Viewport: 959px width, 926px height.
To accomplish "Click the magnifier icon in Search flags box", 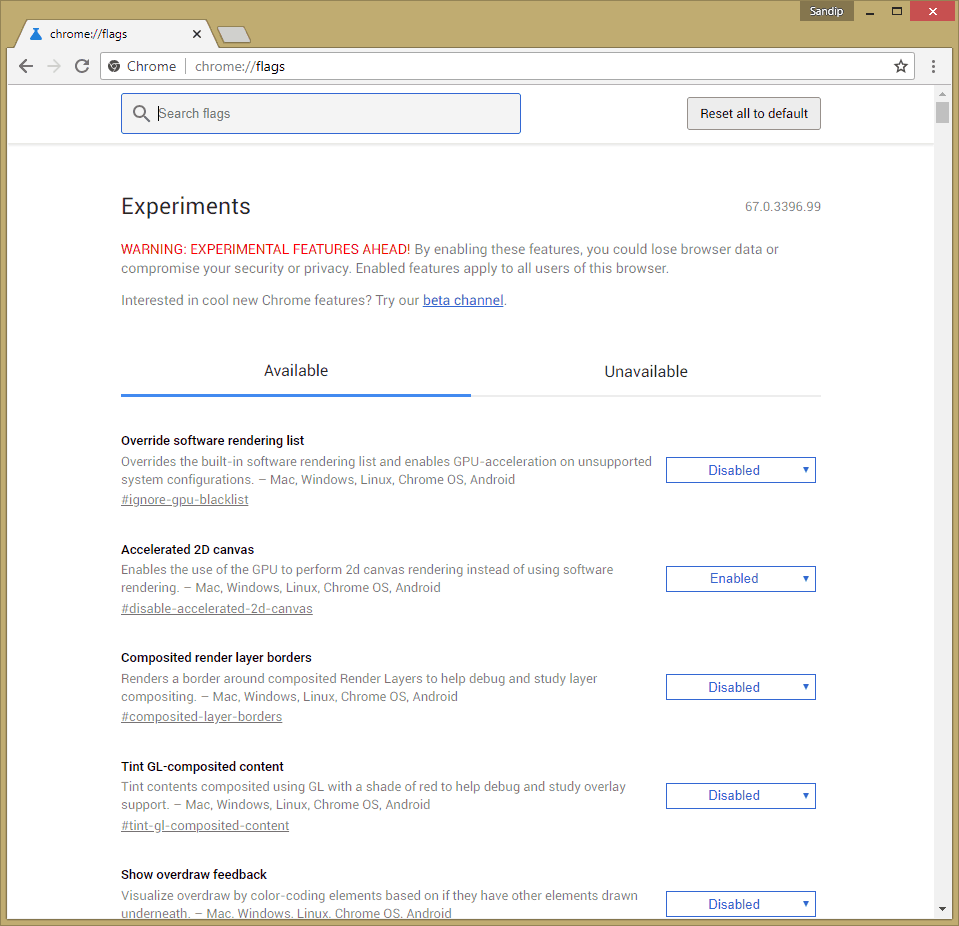I will click(141, 113).
